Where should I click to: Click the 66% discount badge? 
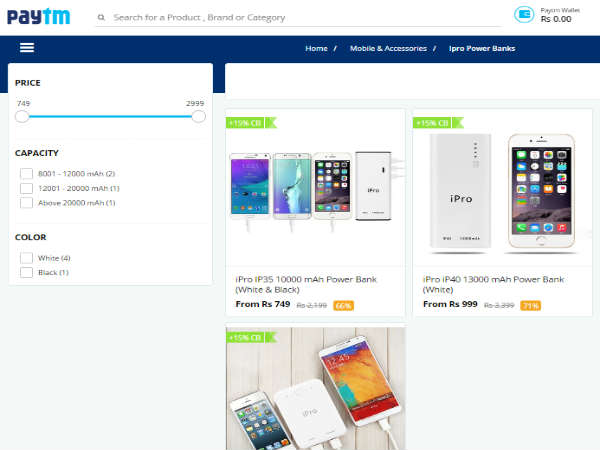click(x=343, y=305)
